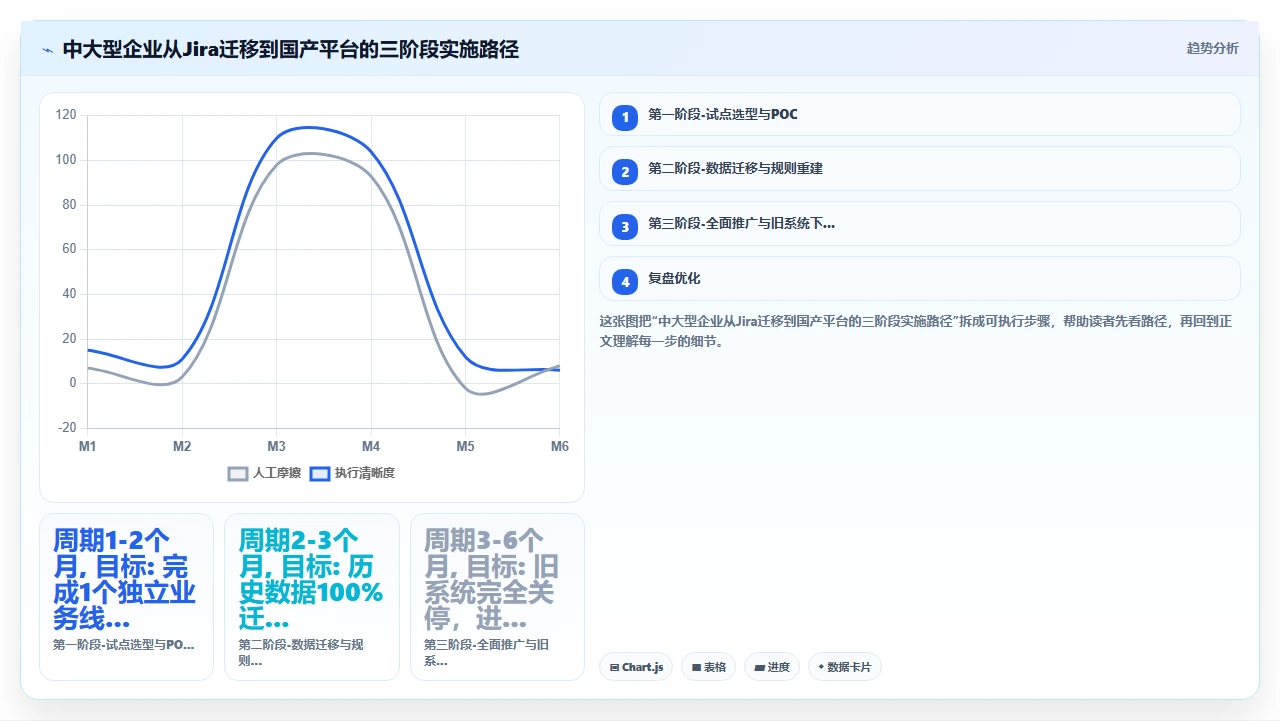Click the 人工摩擦 gray legend swatch

[x=238, y=473]
